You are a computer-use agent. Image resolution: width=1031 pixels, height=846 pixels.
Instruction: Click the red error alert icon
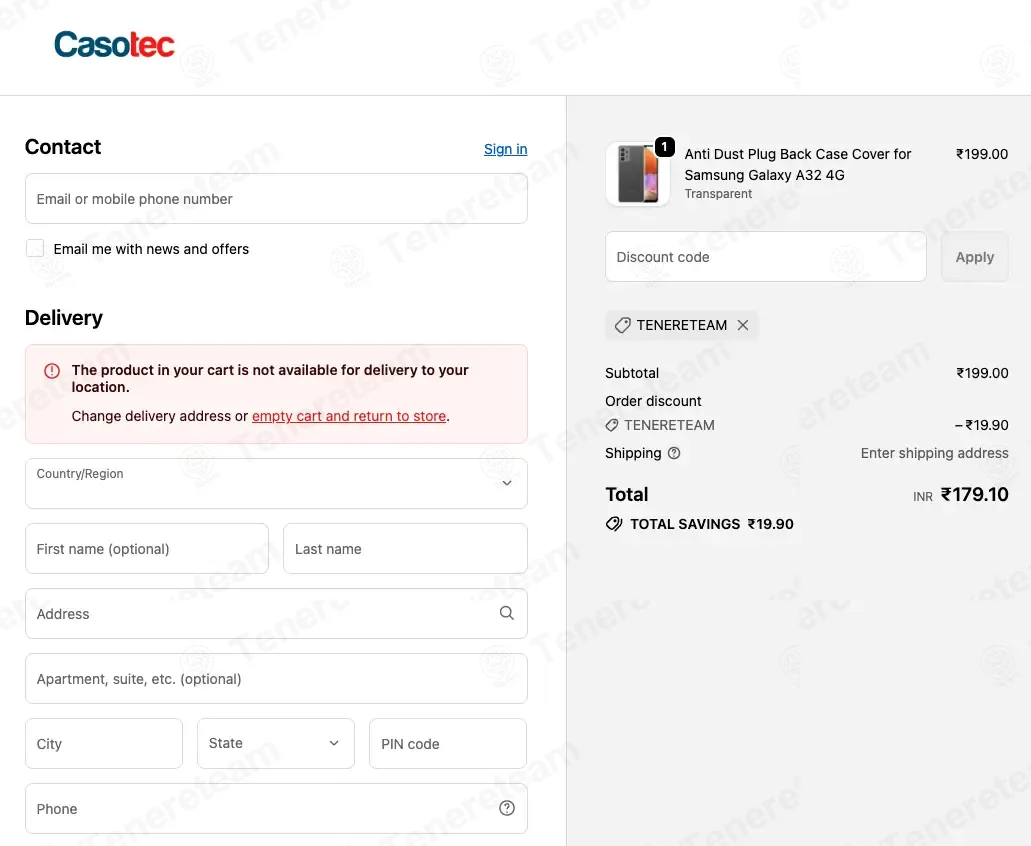click(52, 371)
